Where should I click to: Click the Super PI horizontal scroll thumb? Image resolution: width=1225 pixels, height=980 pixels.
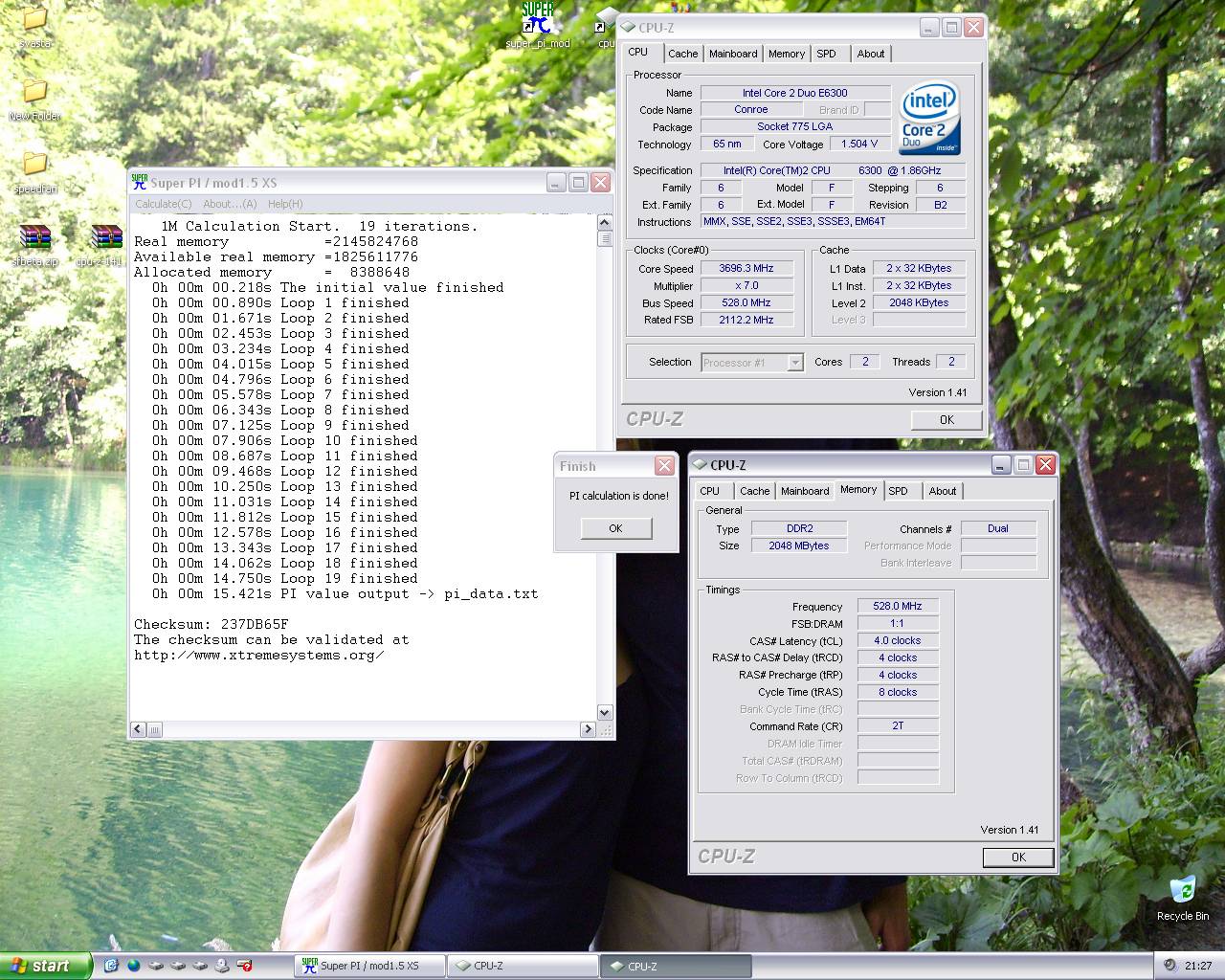coord(154,729)
